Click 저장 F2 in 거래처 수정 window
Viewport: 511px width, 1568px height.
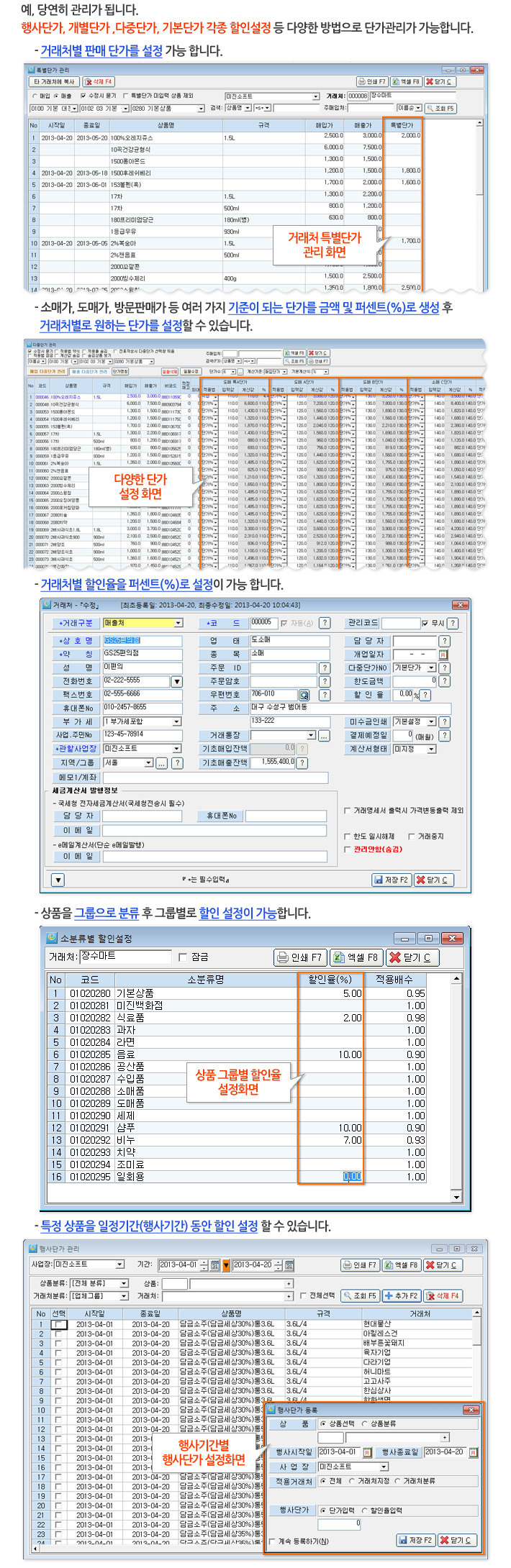point(391,880)
